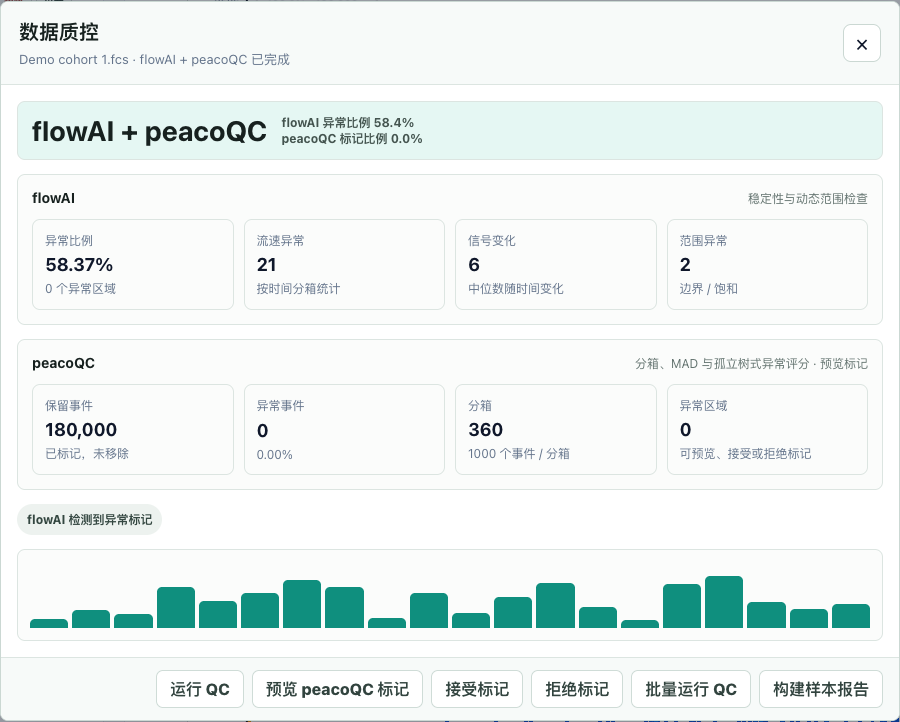Click '分箱、MAD 与孤立树式异常评分 · 预览标记' text
900x722 pixels.
751,364
